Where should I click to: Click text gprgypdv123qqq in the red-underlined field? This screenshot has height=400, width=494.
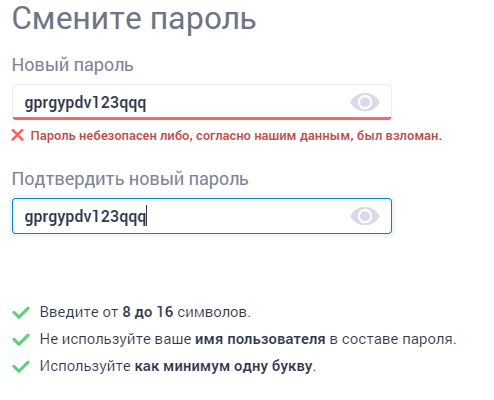click(85, 103)
